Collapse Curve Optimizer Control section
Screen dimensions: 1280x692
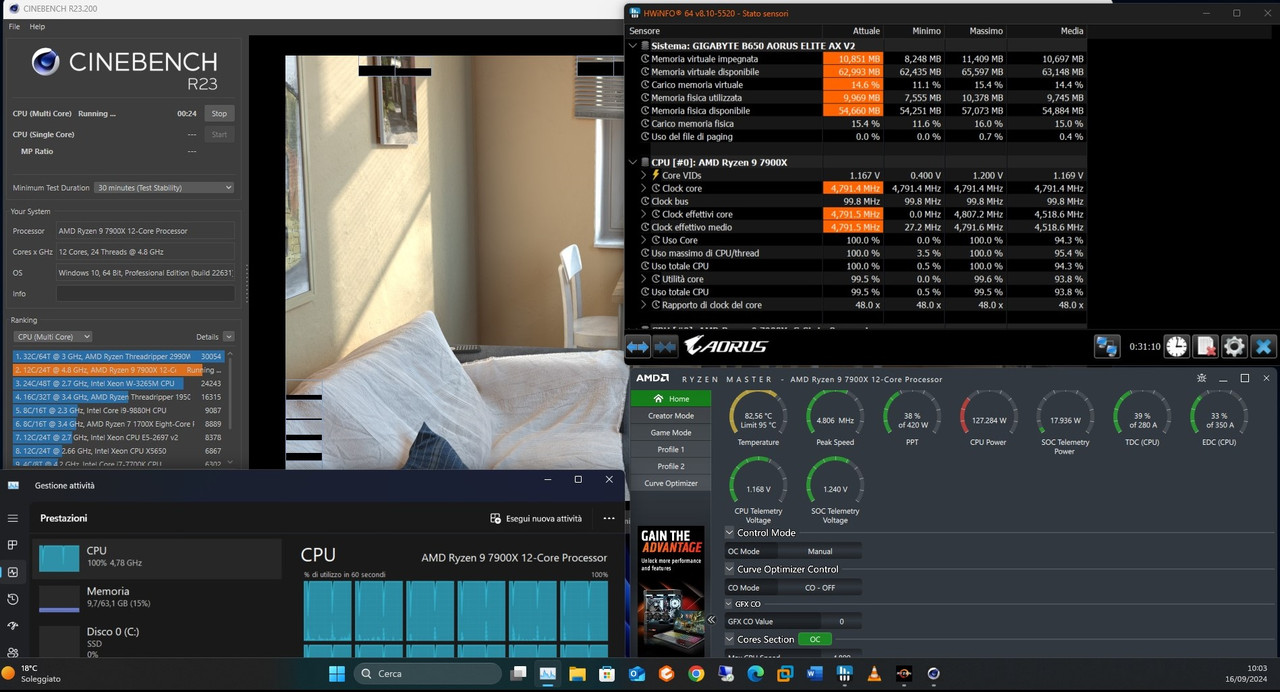pyautogui.click(x=730, y=569)
